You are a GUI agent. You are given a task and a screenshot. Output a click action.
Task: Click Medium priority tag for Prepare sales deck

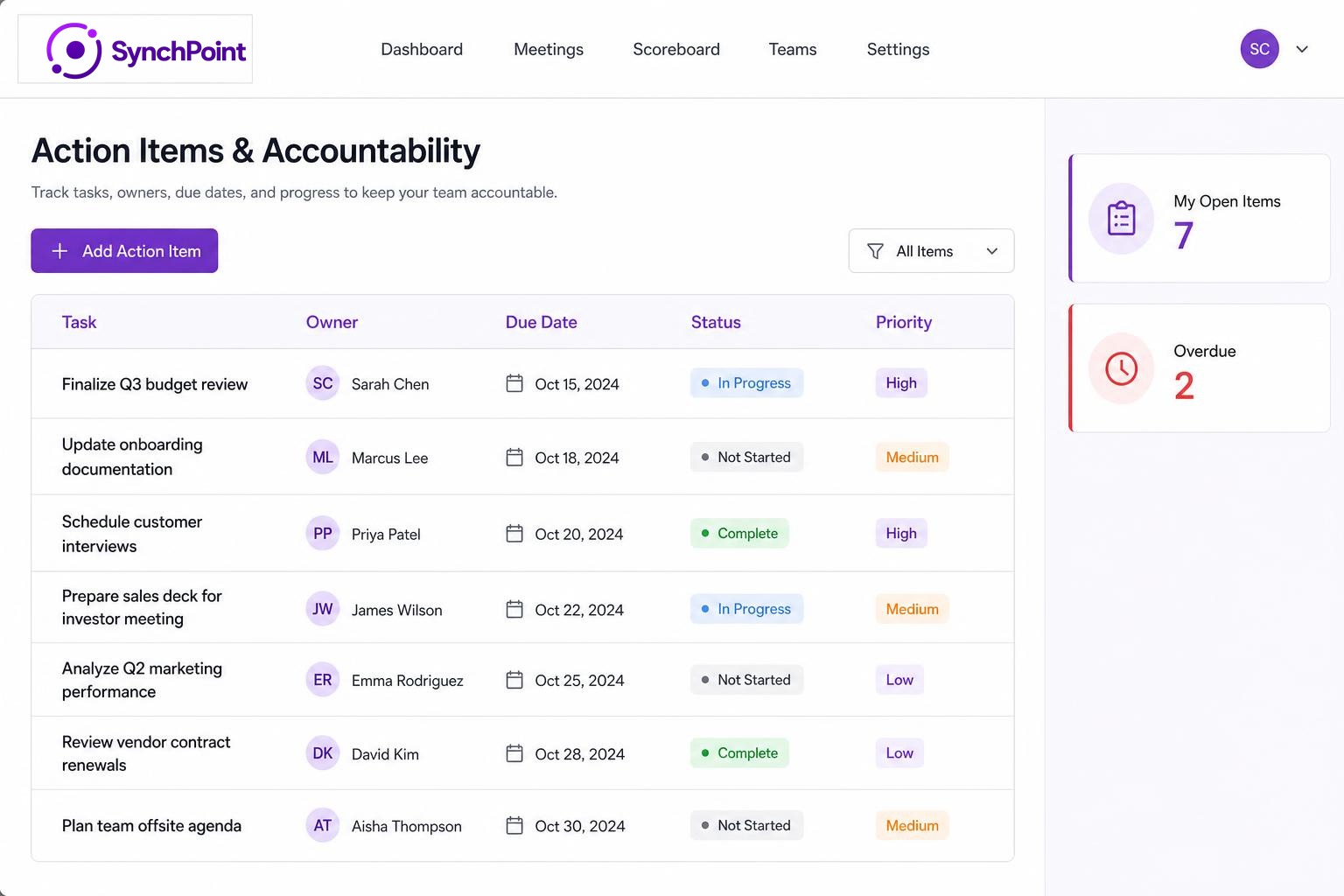click(x=912, y=609)
